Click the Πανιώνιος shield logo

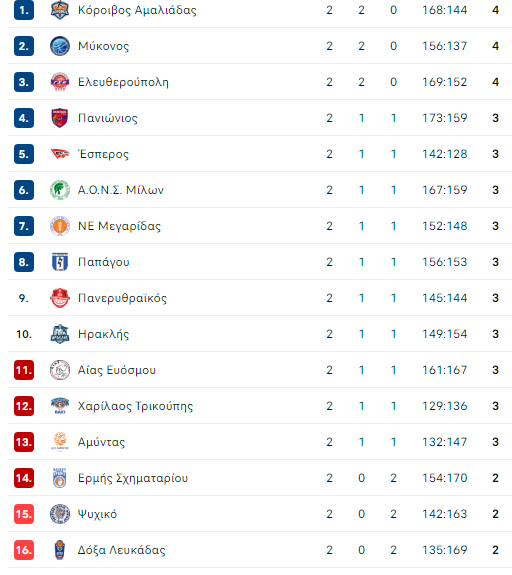point(60,118)
